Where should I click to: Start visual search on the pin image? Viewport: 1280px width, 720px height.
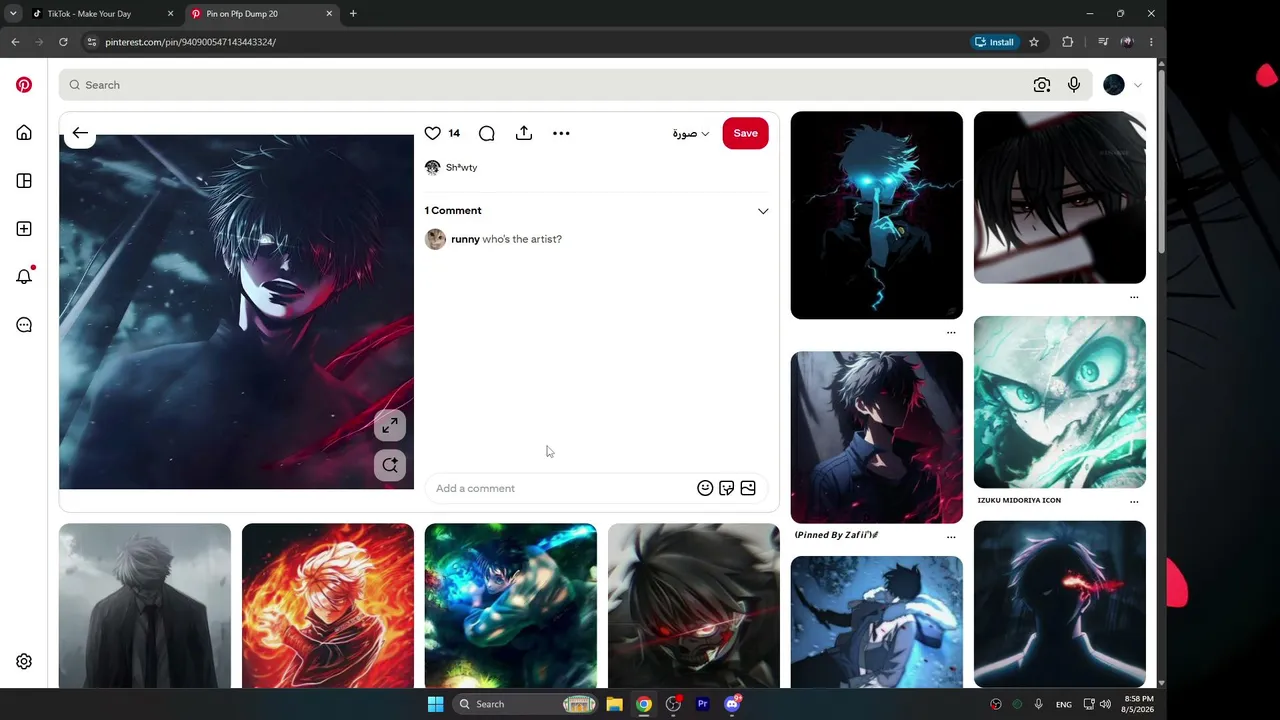[x=390, y=465]
